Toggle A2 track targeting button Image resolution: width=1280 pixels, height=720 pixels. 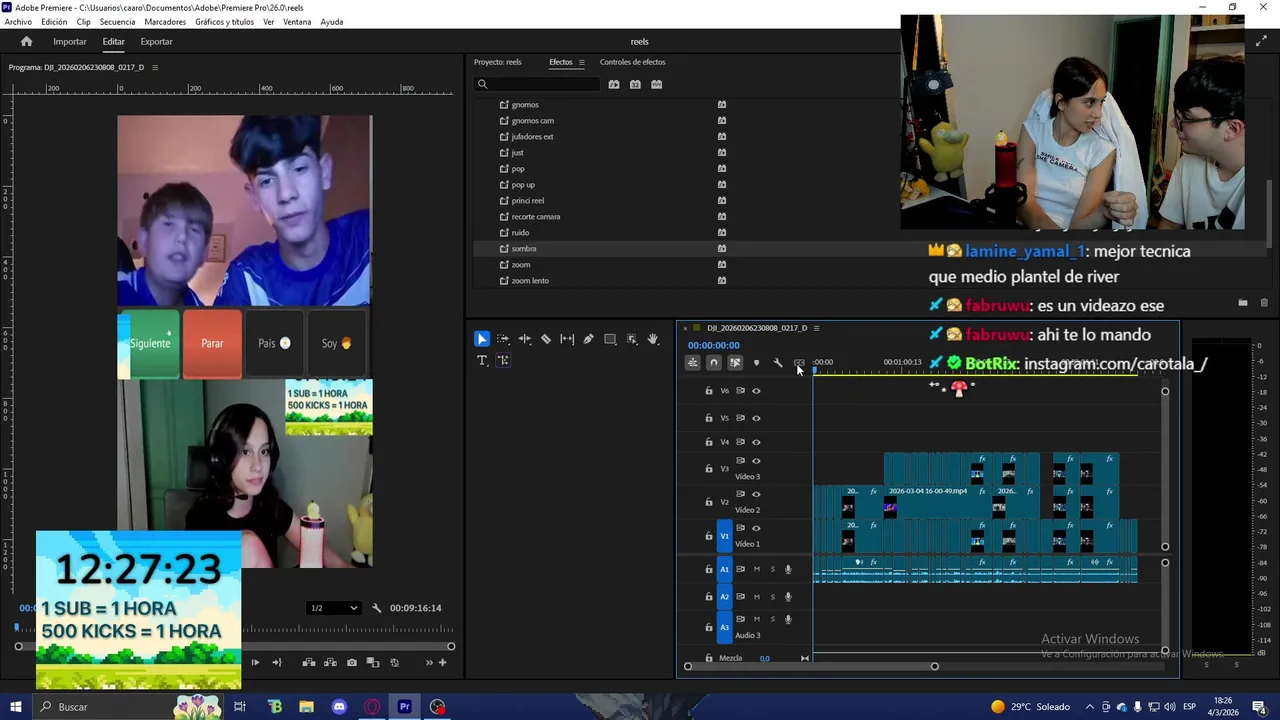[725, 597]
